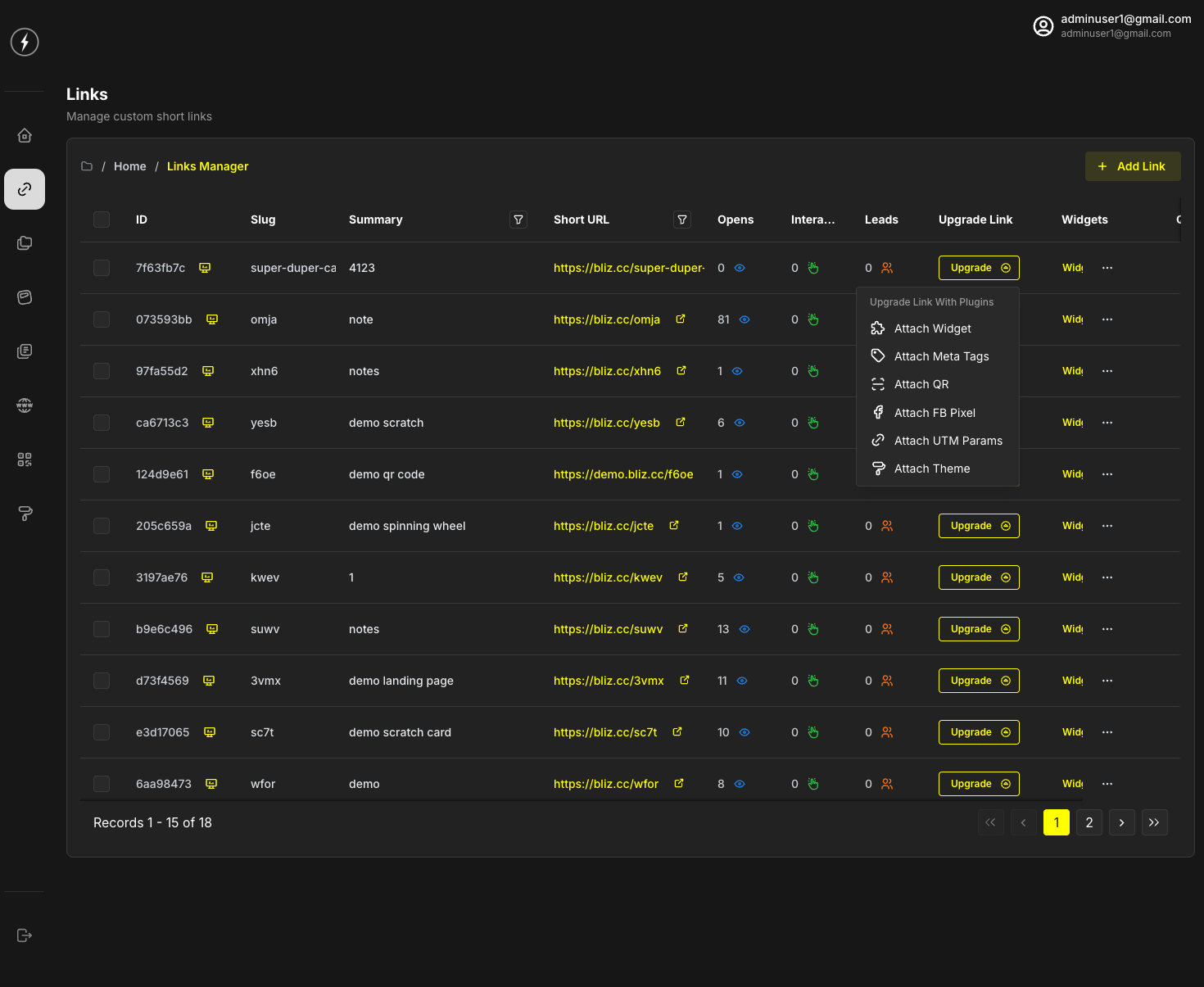Screen dimensions: 1204x987
Task: Click the user avatar icon
Action: click(1043, 26)
